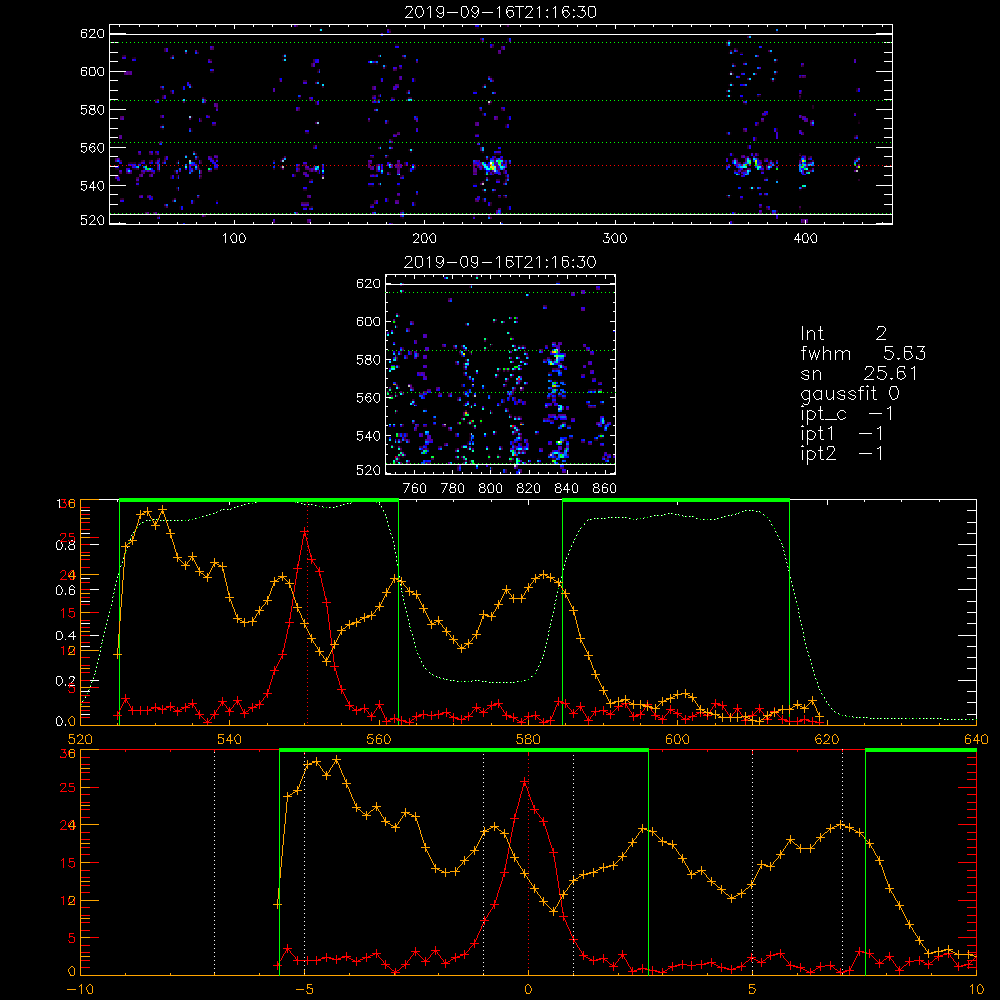Click the 'ipt2 -1' line

(x=842, y=453)
